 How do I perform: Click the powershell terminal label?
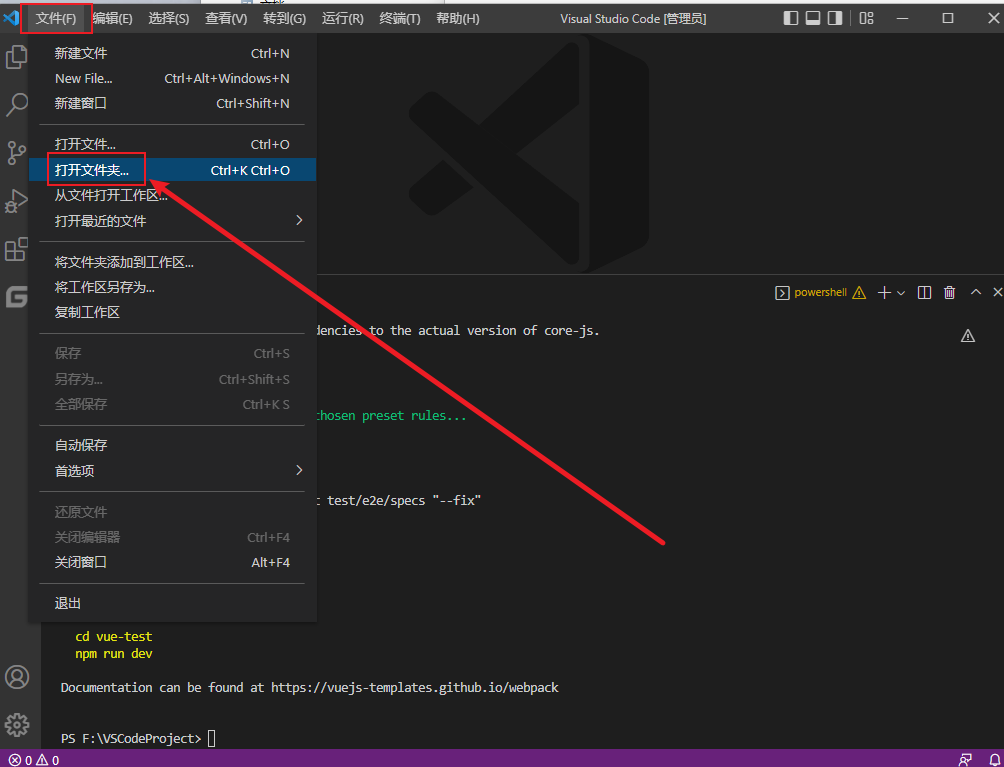point(820,293)
